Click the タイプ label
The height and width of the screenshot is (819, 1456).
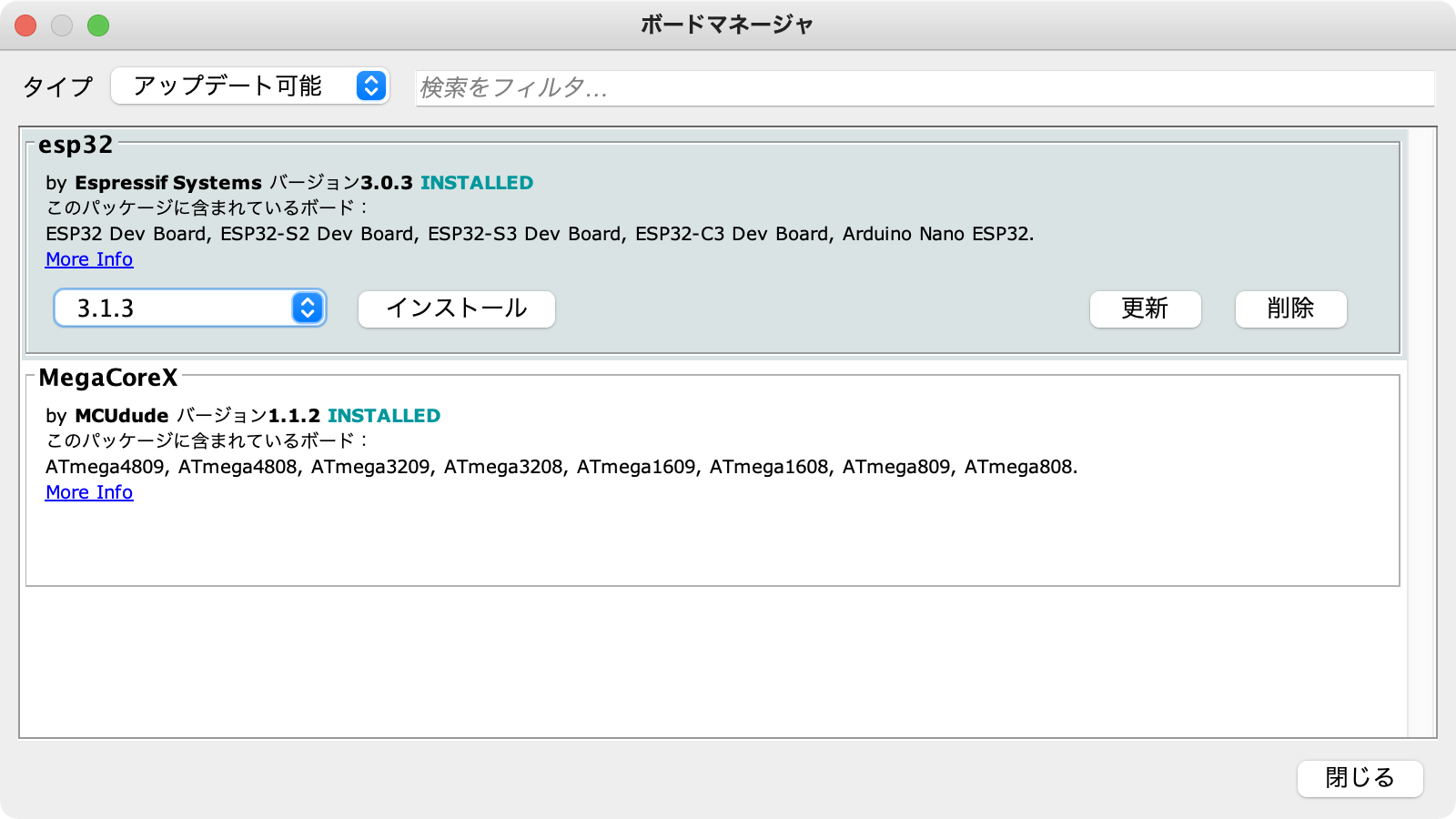coord(58,86)
